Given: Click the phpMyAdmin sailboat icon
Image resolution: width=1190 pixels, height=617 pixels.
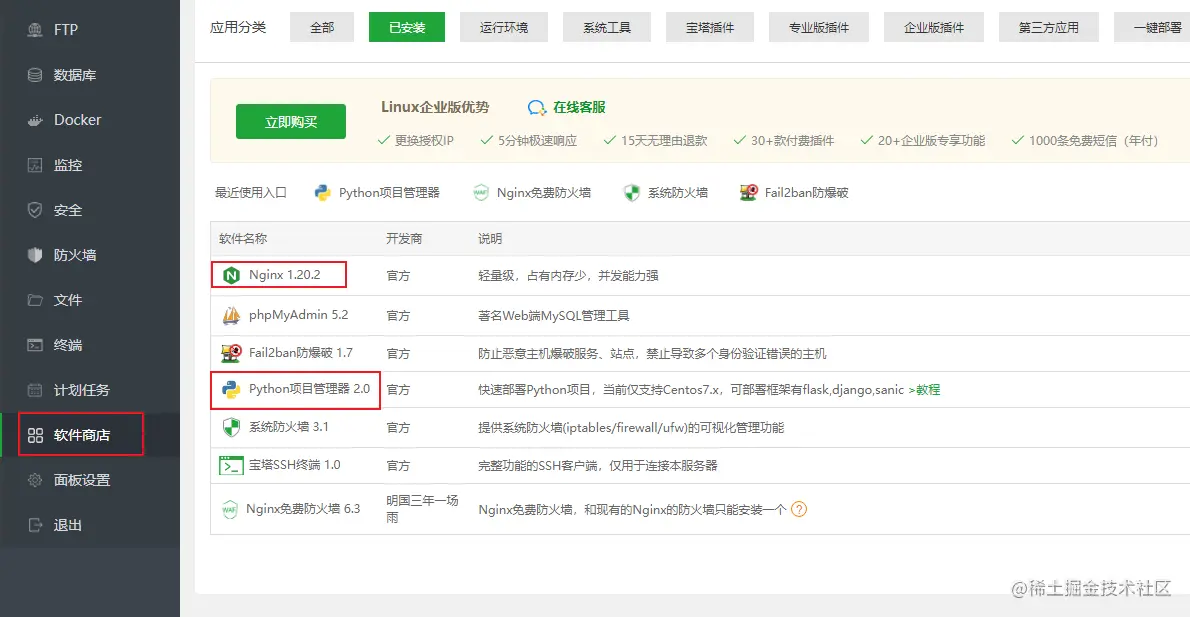Looking at the screenshot, I should (x=231, y=315).
